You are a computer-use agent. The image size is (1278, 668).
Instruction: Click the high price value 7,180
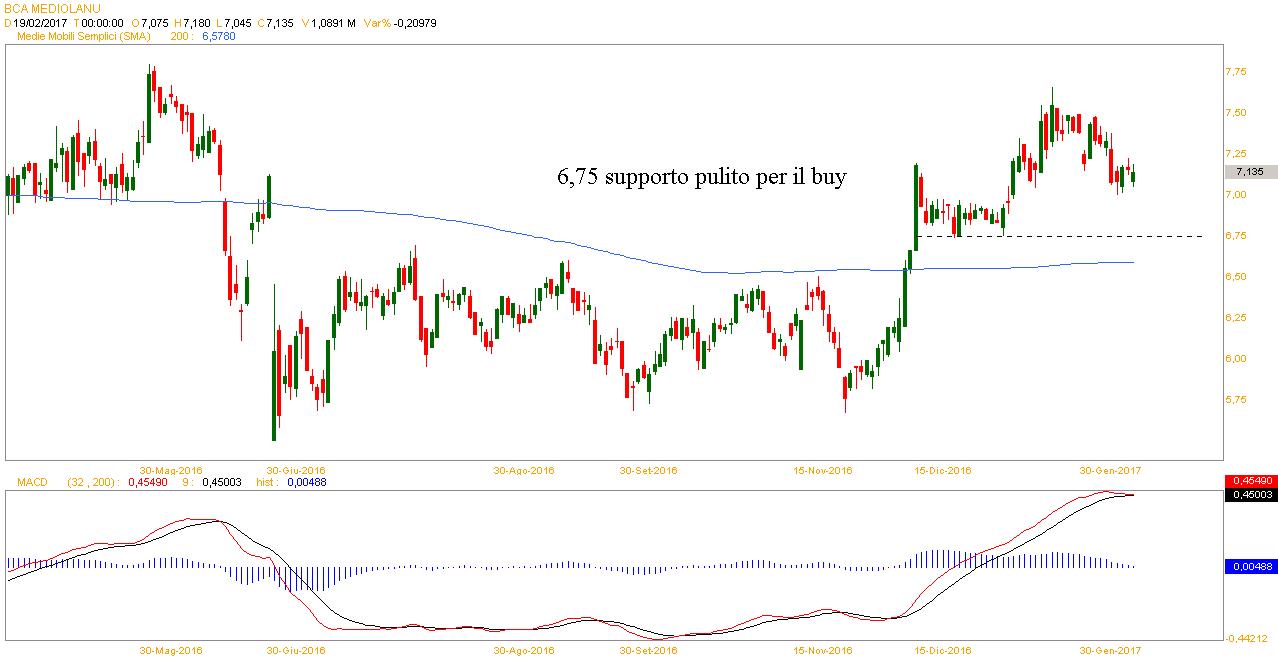pos(198,22)
